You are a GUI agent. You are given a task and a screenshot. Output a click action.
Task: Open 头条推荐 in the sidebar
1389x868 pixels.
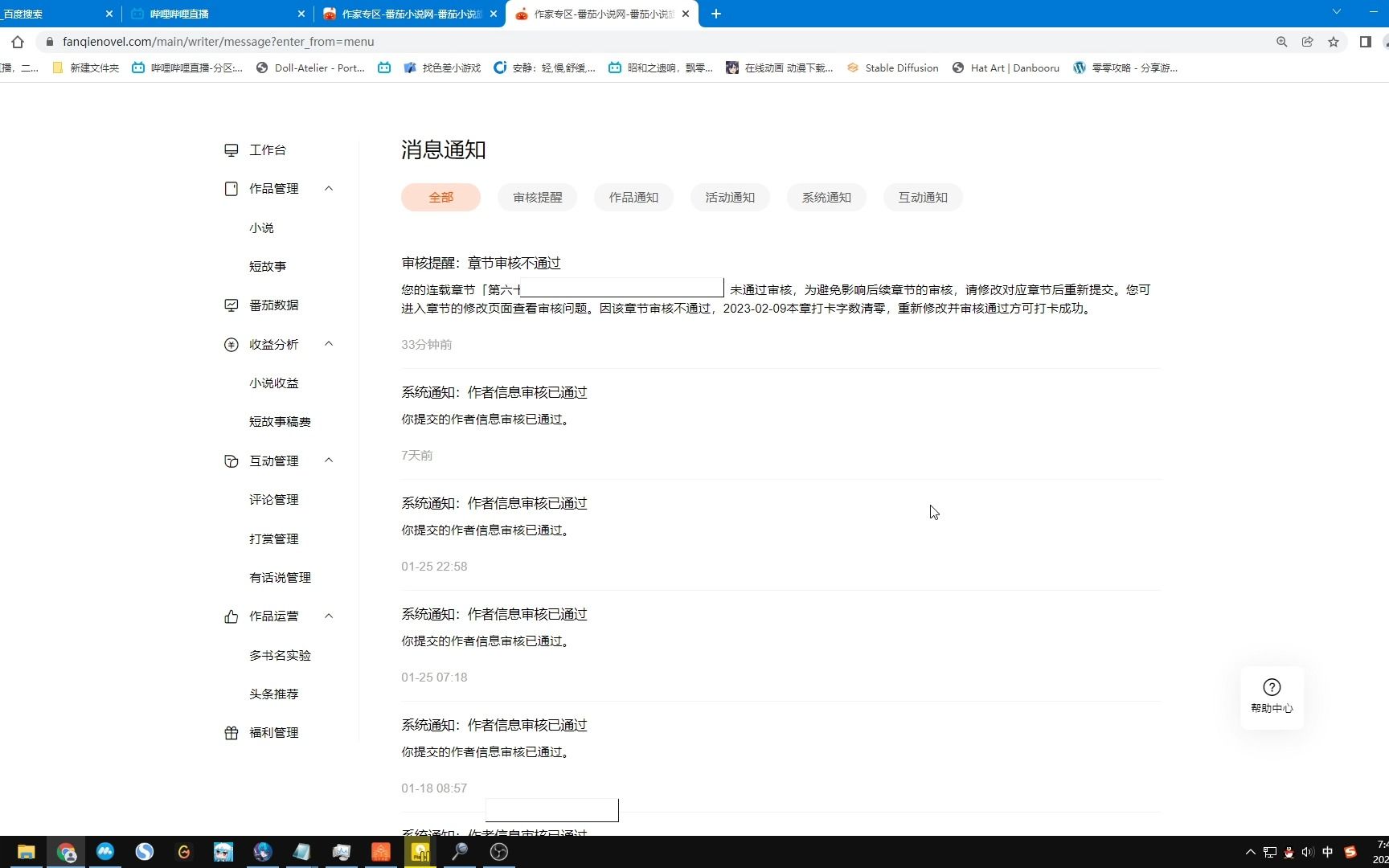(274, 694)
